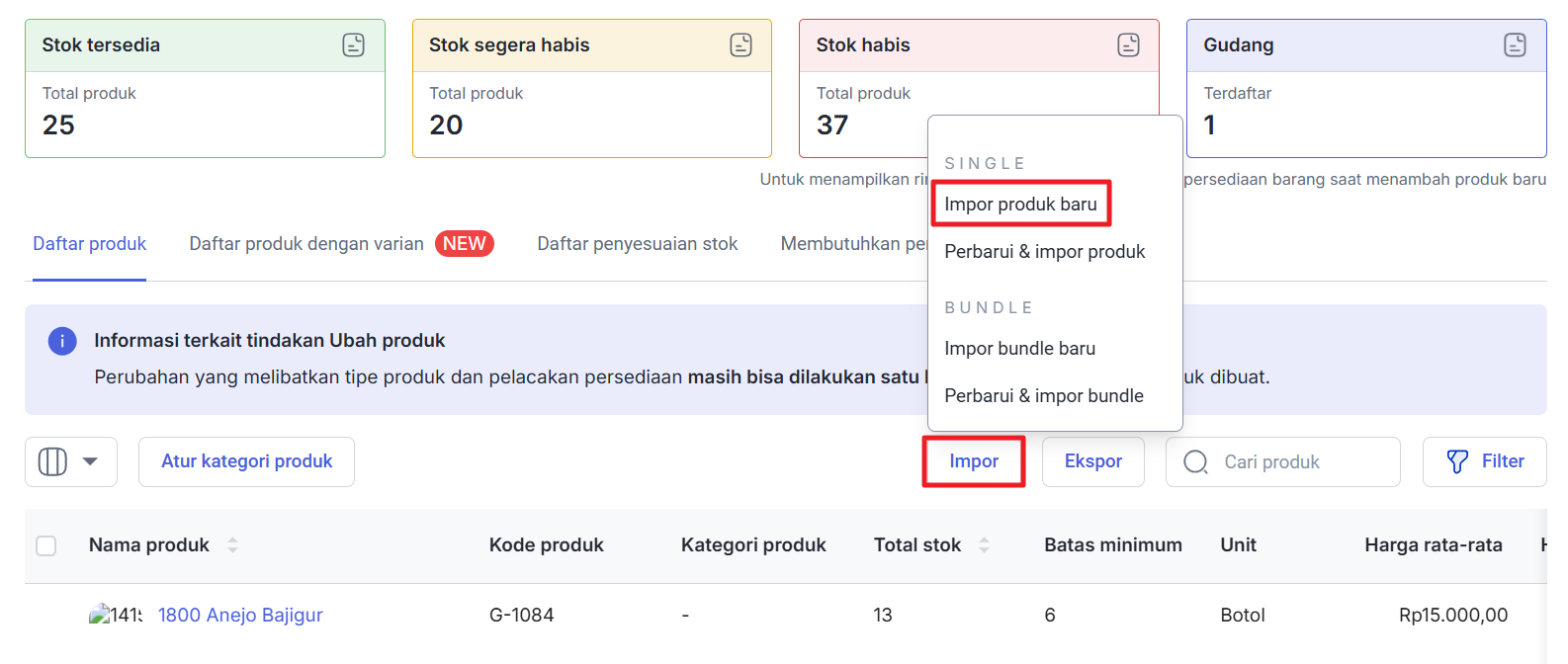
Task: Choose Perbarui & impor produk
Action: click(1044, 251)
